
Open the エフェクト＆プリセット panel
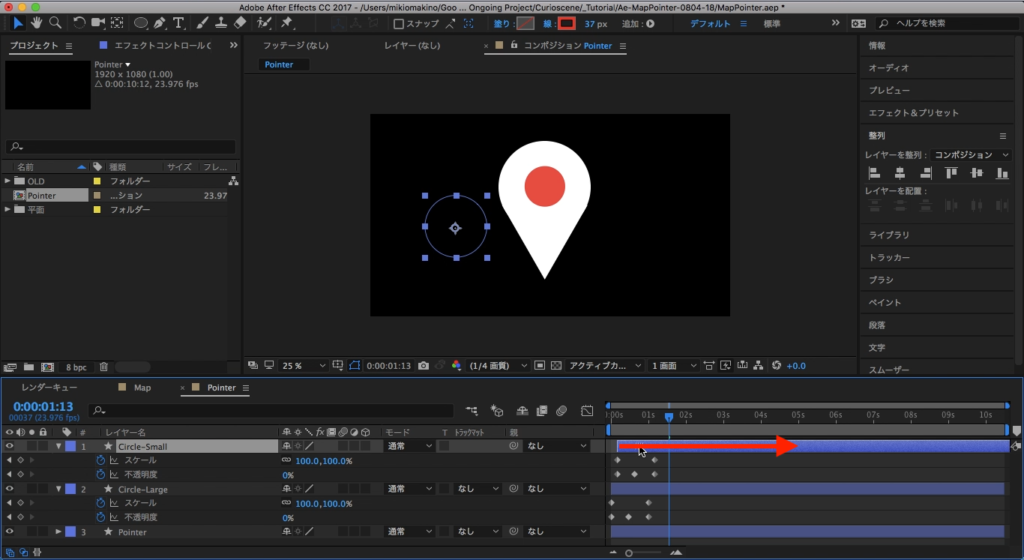point(913,113)
